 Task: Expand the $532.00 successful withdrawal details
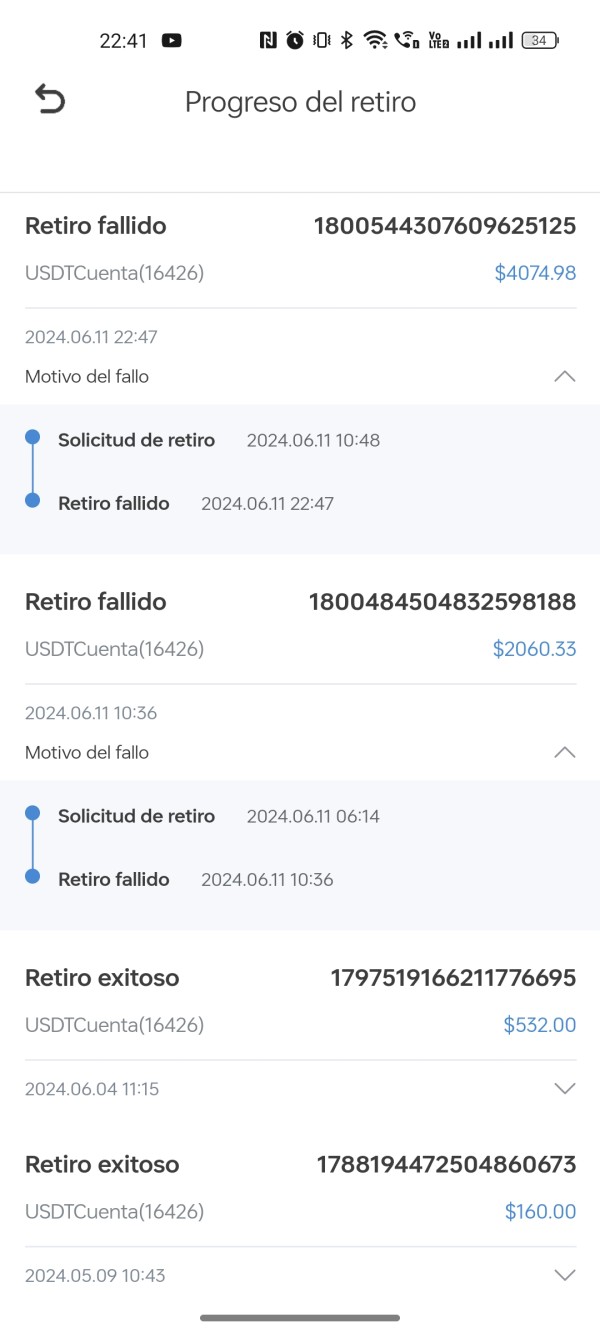(564, 1089)
